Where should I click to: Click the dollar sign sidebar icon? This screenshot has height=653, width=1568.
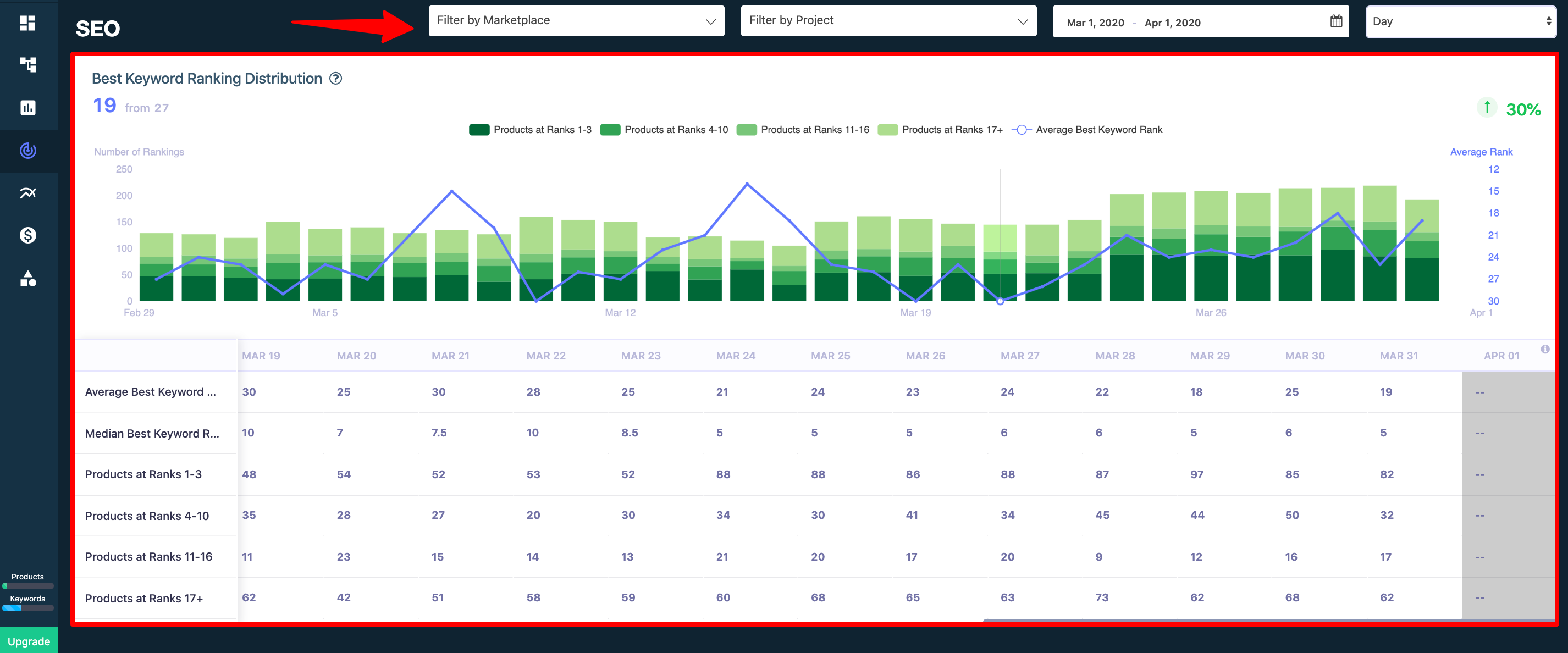click(28, 235)
